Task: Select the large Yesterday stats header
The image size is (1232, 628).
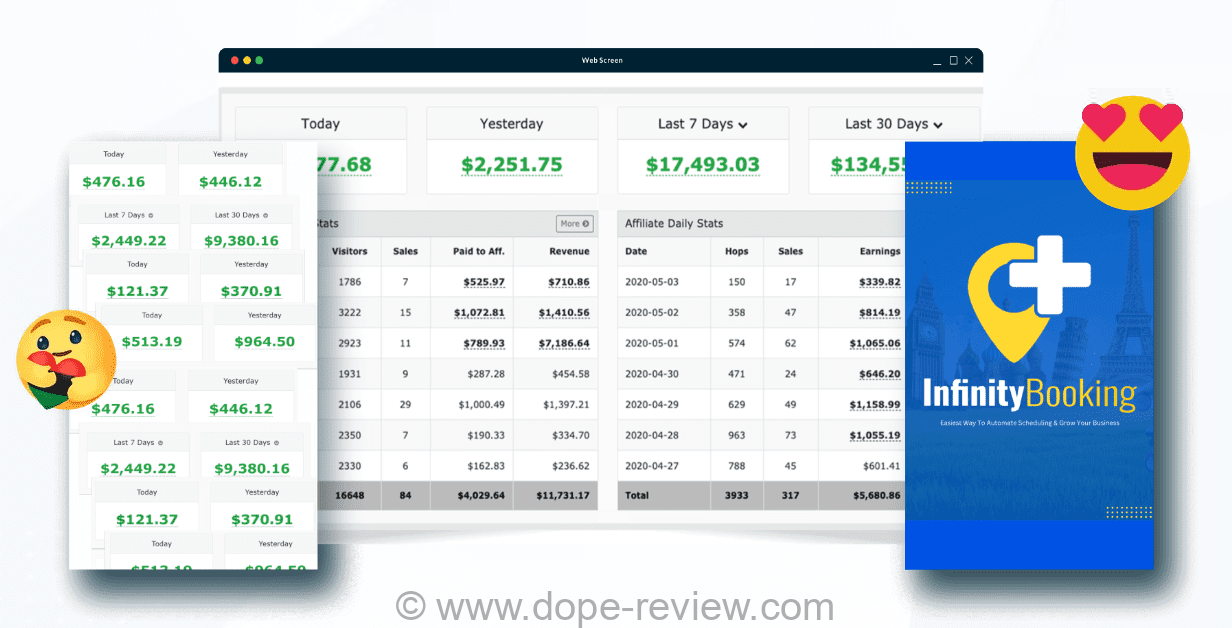Action: click(x=511, y=124)
